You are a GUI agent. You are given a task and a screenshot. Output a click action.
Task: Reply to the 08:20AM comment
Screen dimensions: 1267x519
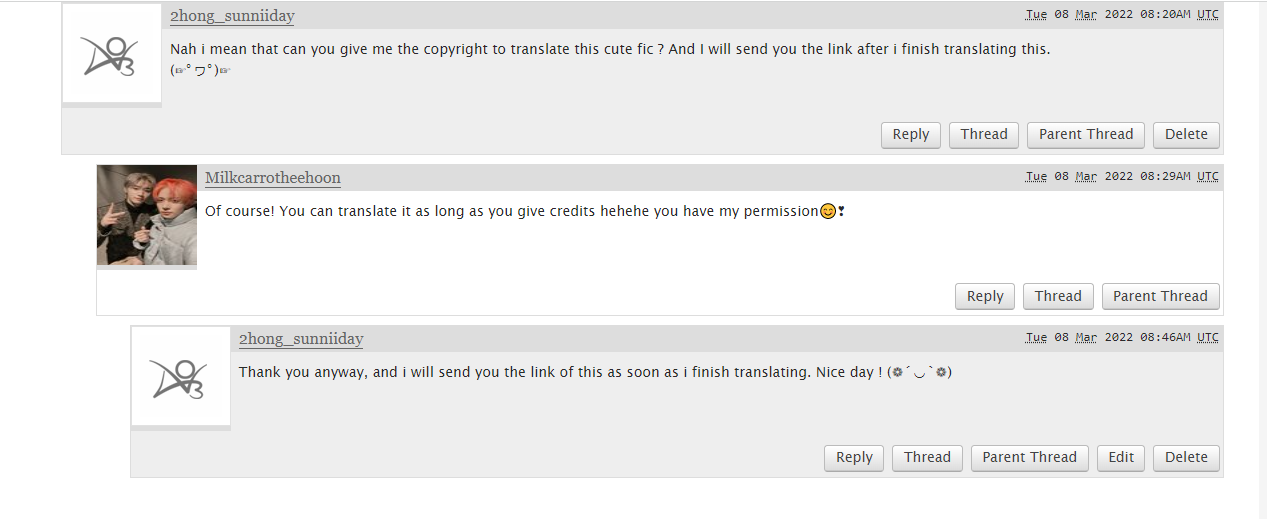pyautogui.click(x=911, y=135)
